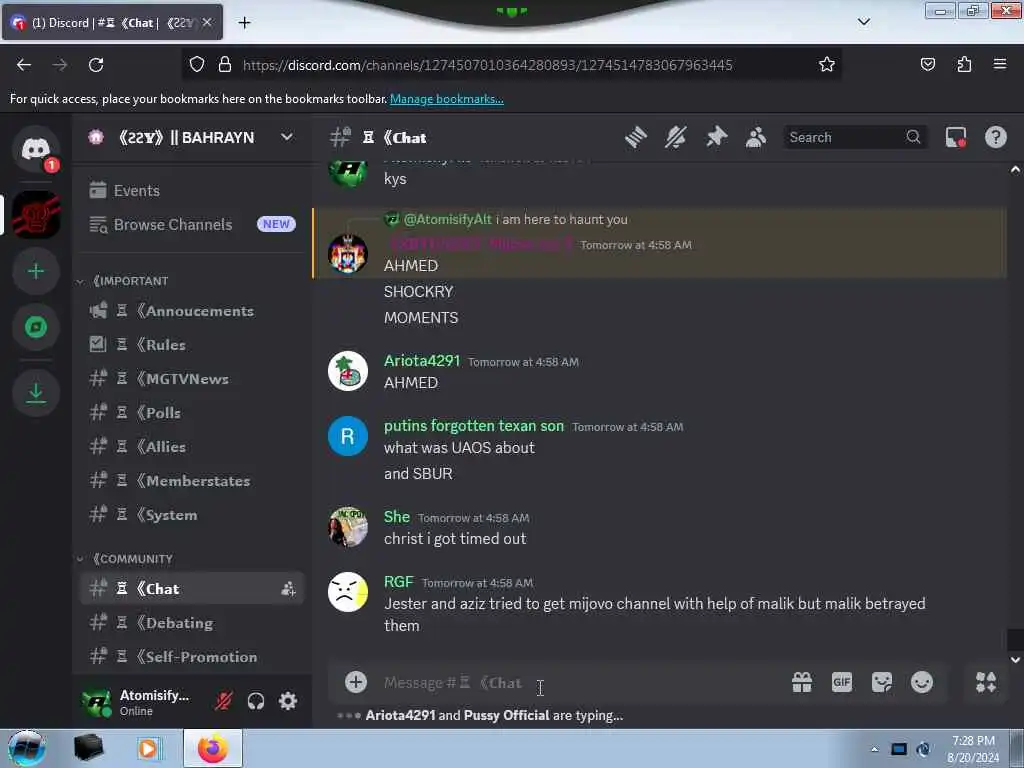Open pinned messages pin icon
Image resolution: width=1024 pixels, height=768 pixels.
pos(716,137)
